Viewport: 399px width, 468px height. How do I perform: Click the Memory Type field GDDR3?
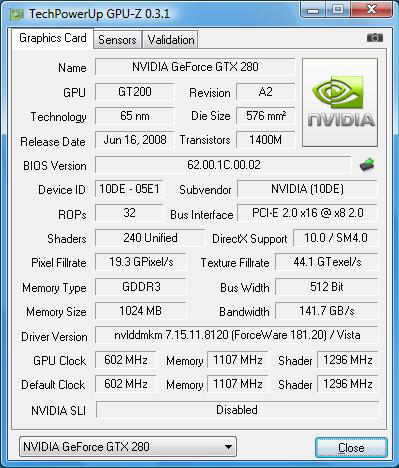tap(141, 287)
